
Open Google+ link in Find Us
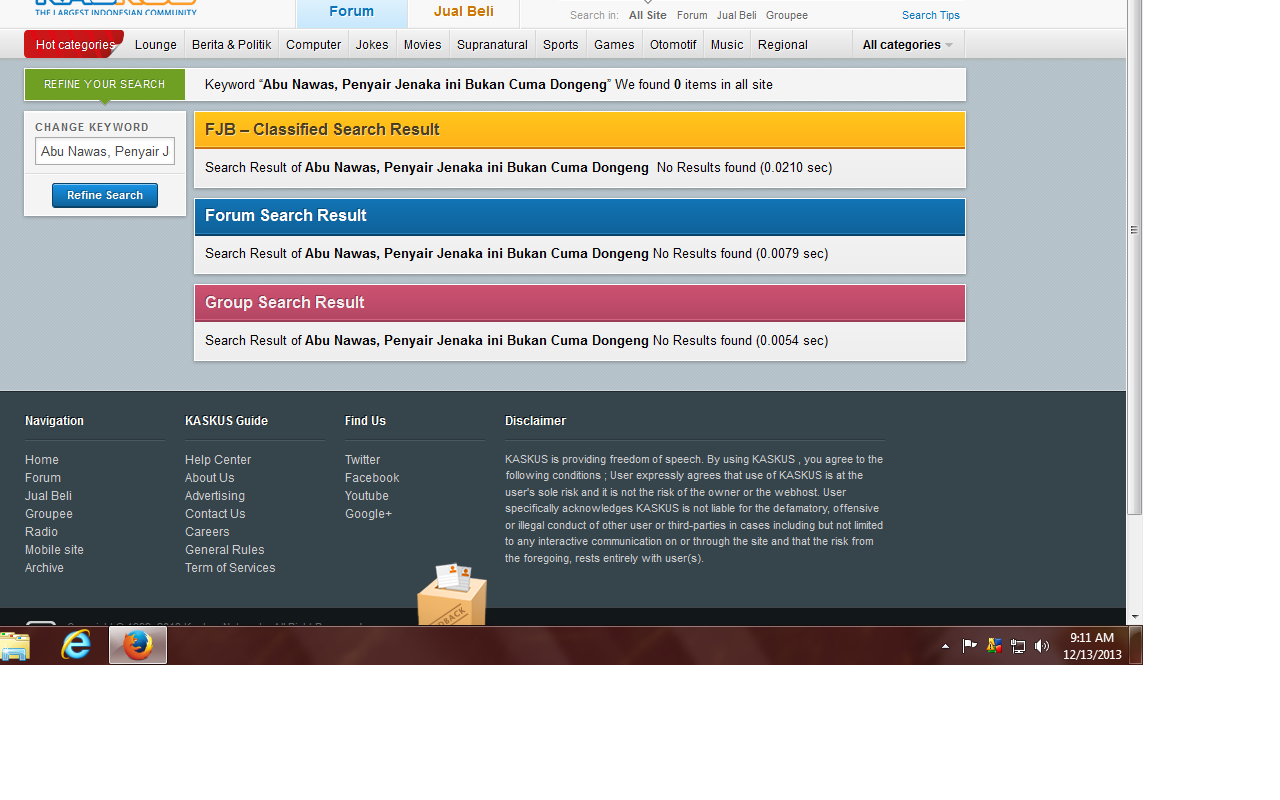369,514
